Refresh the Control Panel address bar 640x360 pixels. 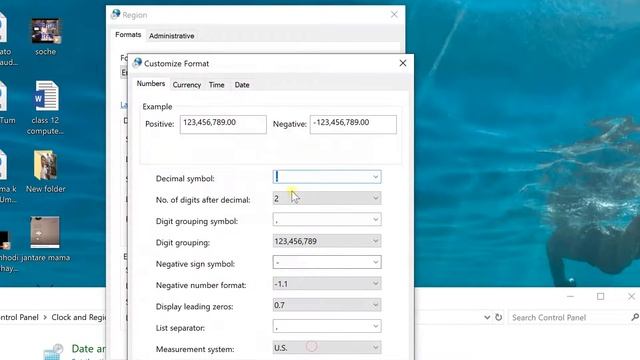coord(498,317)
